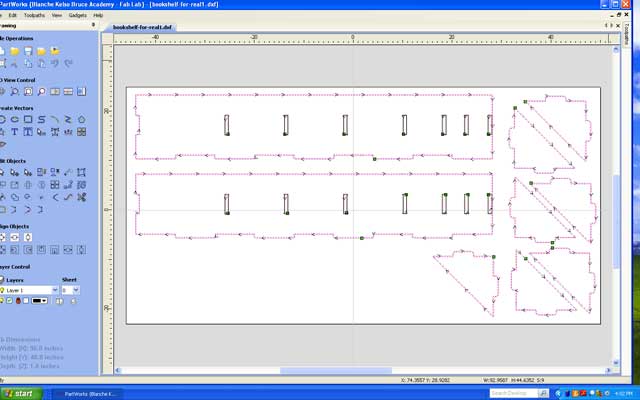The image size is (640, 400).
Task: Click the Search Desktop input field
Action: click(x=513, y=393)
